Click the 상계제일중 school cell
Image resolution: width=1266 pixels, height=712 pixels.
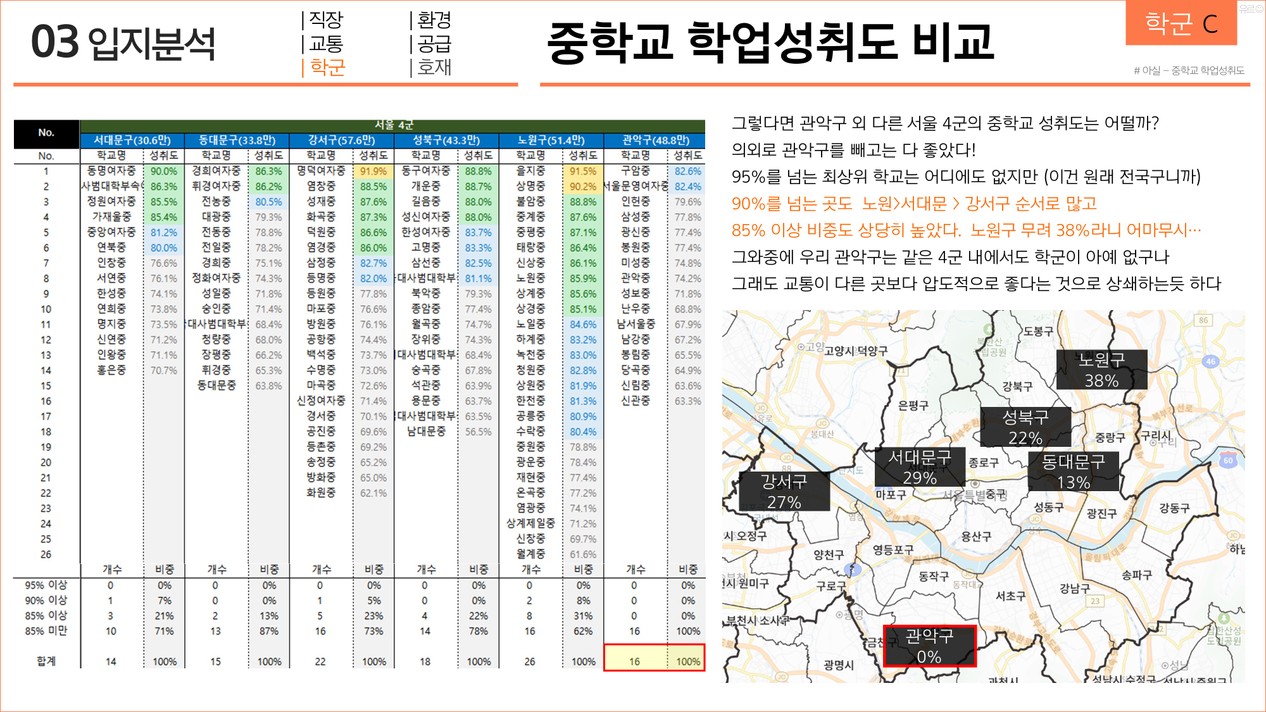pyautogui.click(x=530, y=524)
